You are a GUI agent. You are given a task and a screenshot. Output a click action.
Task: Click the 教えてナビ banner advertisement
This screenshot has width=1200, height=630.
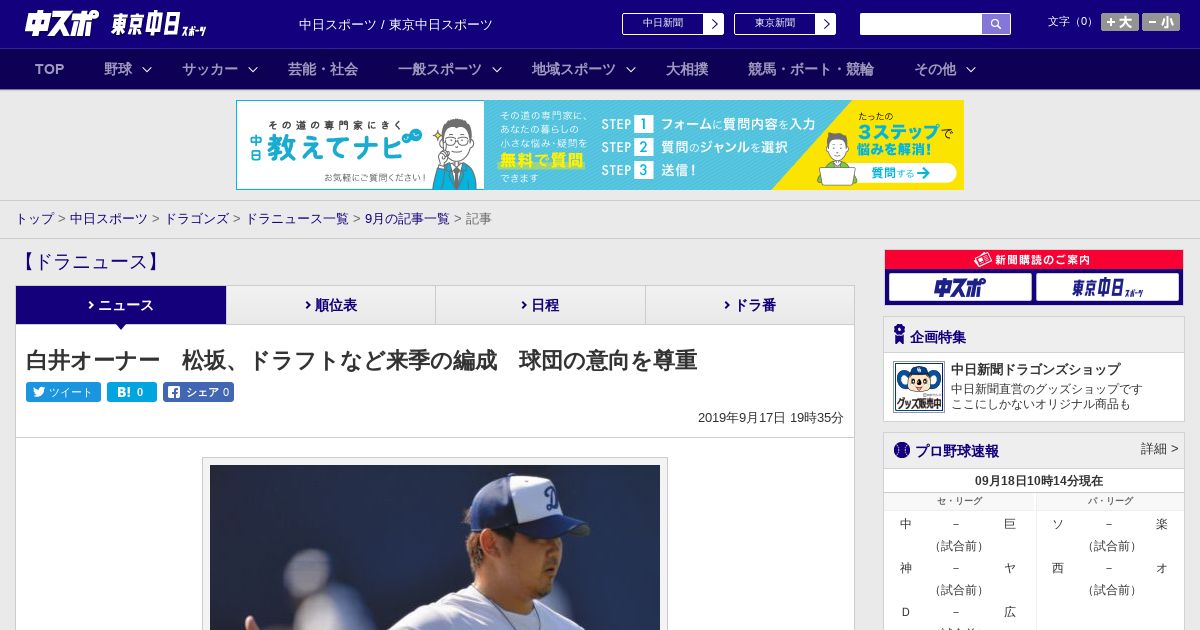point(600,145)
